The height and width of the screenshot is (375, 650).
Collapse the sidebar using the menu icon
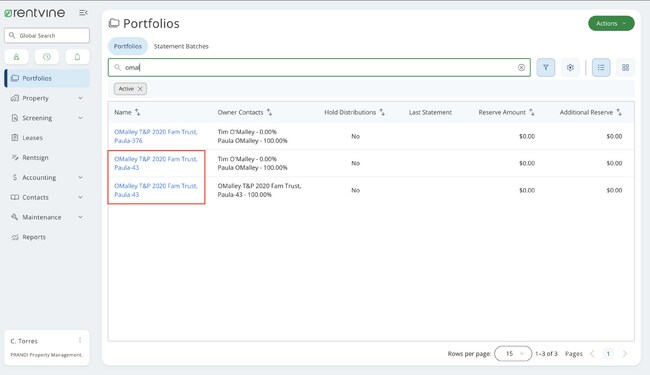(83, 13)
